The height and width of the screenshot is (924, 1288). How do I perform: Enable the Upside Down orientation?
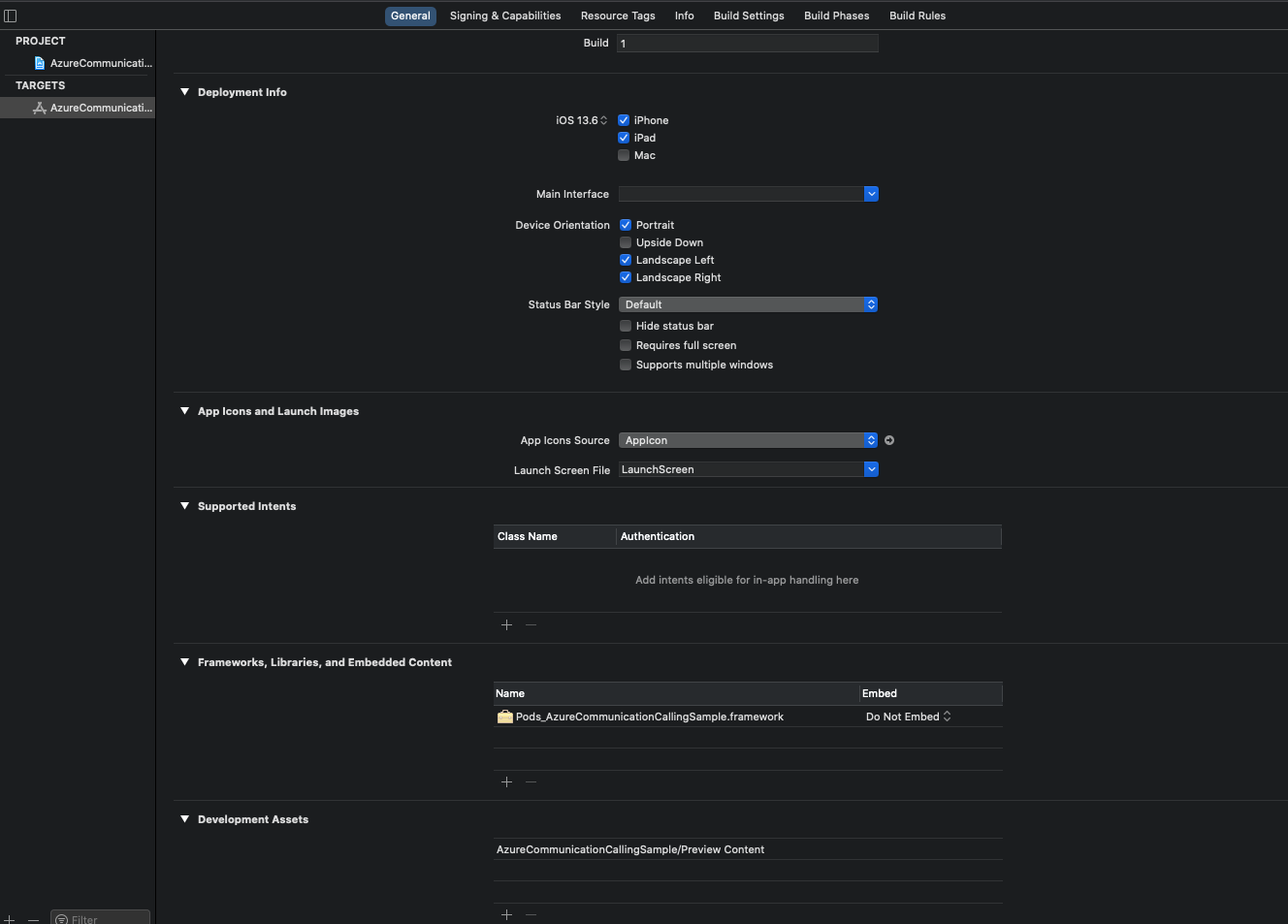(x=625, y=242)
